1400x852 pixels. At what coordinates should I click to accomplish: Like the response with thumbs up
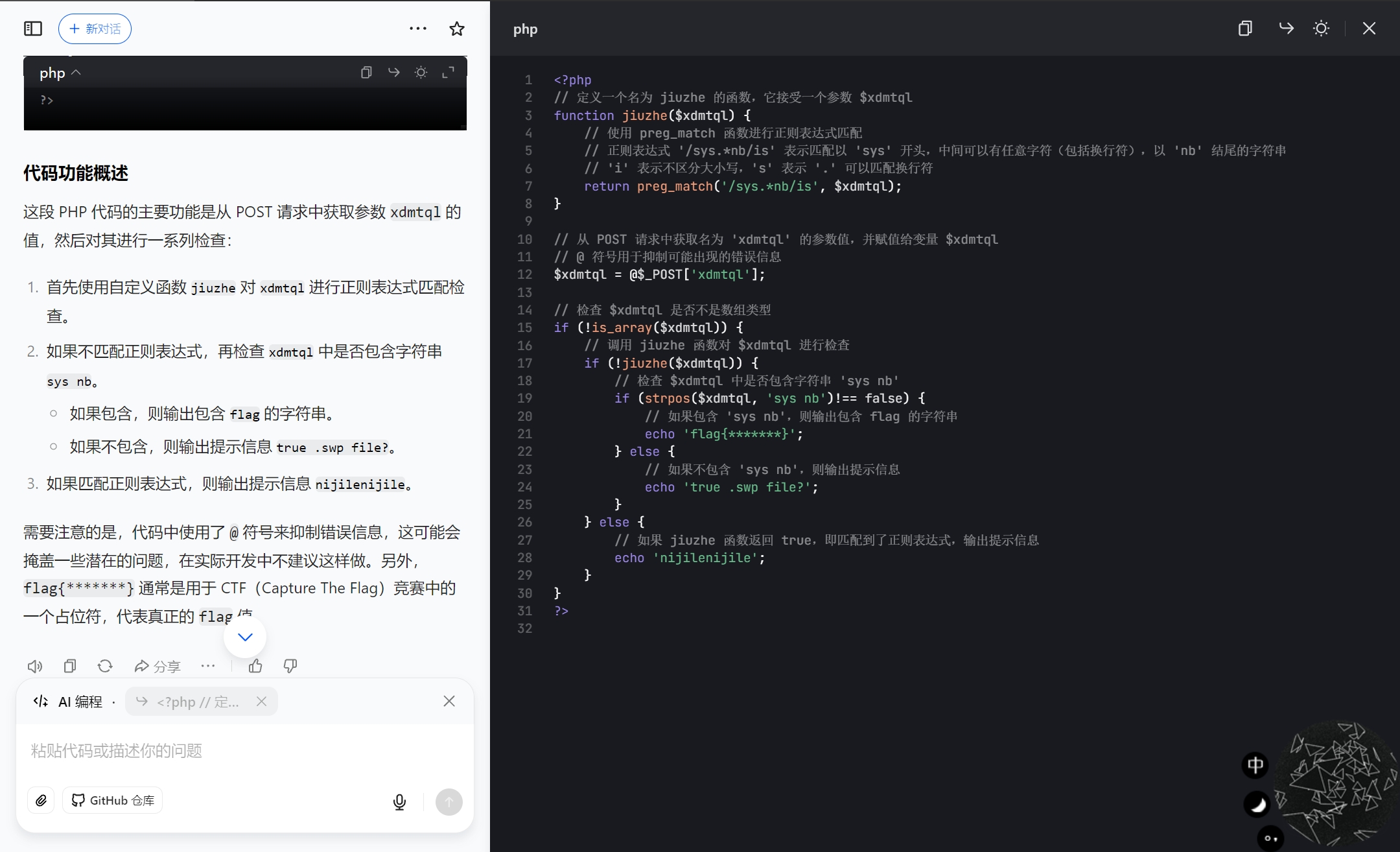pyautogui.click(x=255, y=666)
